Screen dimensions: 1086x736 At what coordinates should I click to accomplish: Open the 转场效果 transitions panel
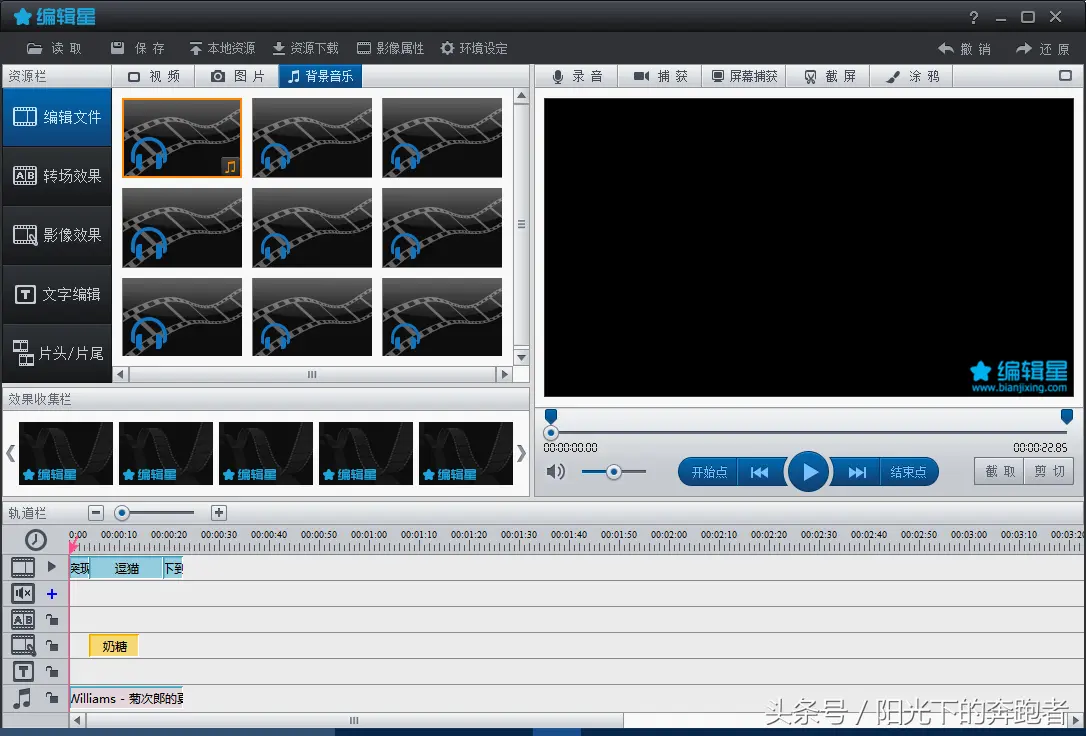pos(57,176)
